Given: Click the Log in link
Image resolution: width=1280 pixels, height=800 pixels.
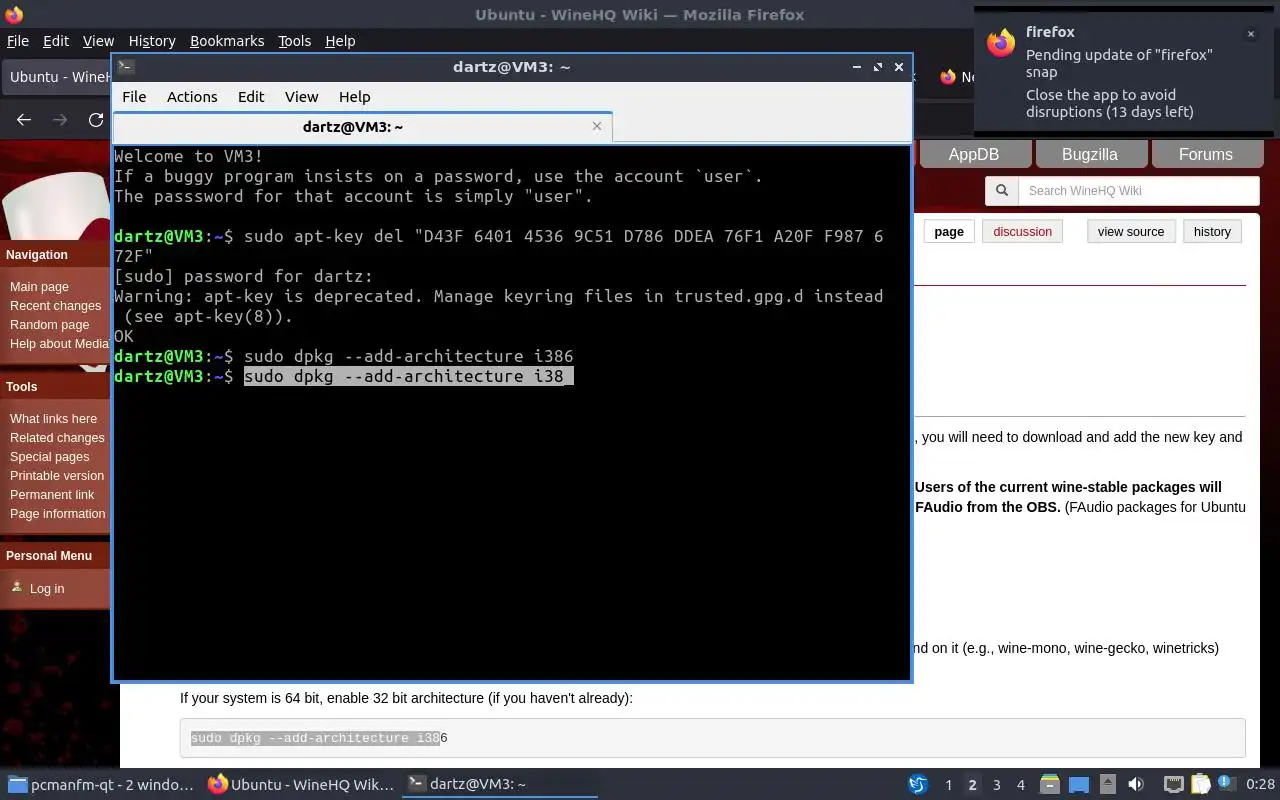Looking at the screenshot, I should 46,589.
